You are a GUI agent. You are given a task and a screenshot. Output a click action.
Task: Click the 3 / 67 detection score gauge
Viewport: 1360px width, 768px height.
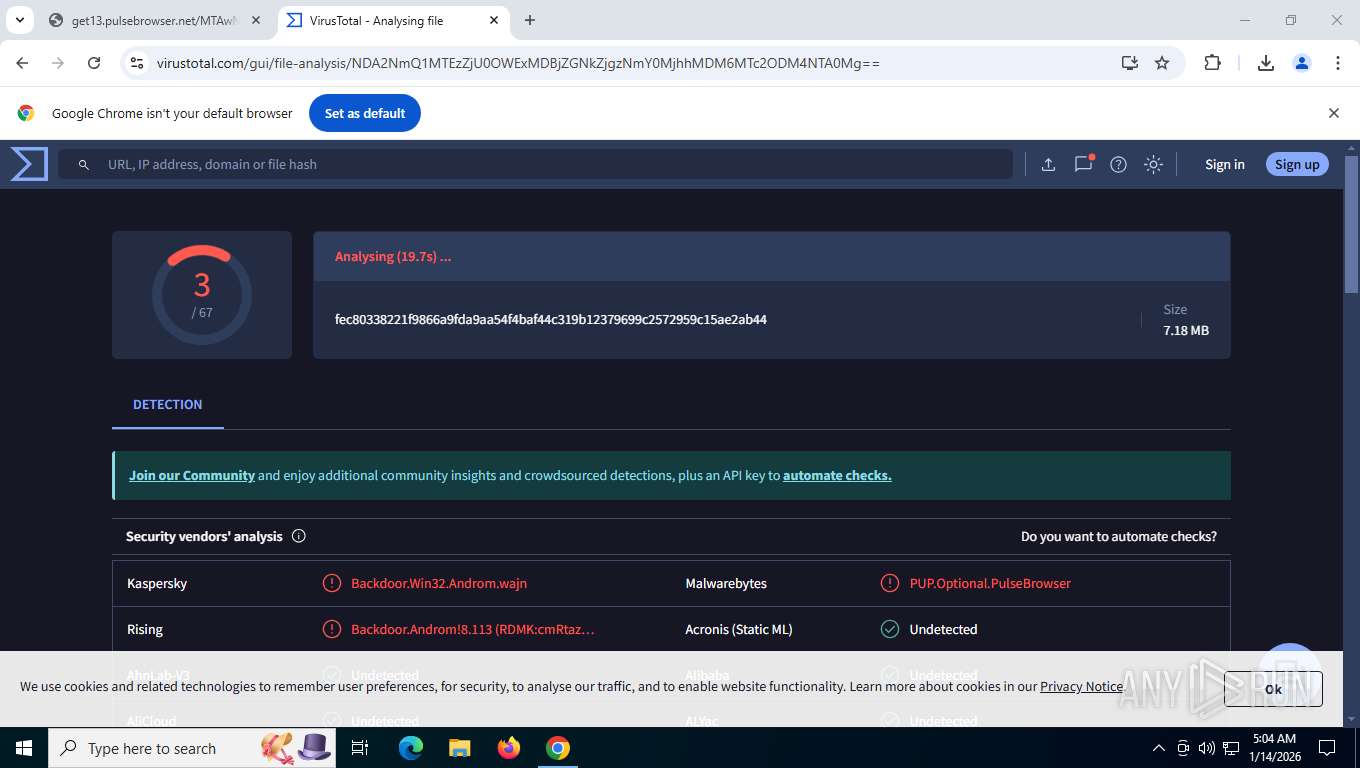[202, 295]
